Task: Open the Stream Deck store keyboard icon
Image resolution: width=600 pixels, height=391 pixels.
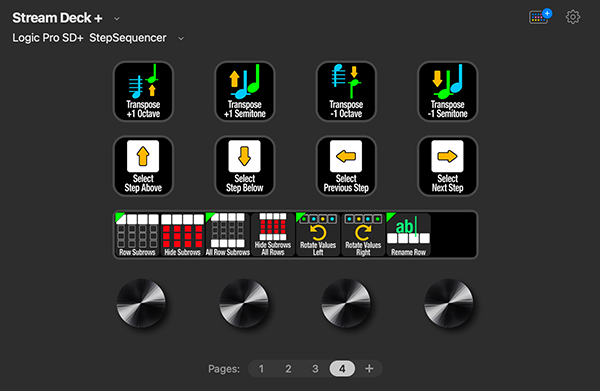Action: tap(540, 16)
